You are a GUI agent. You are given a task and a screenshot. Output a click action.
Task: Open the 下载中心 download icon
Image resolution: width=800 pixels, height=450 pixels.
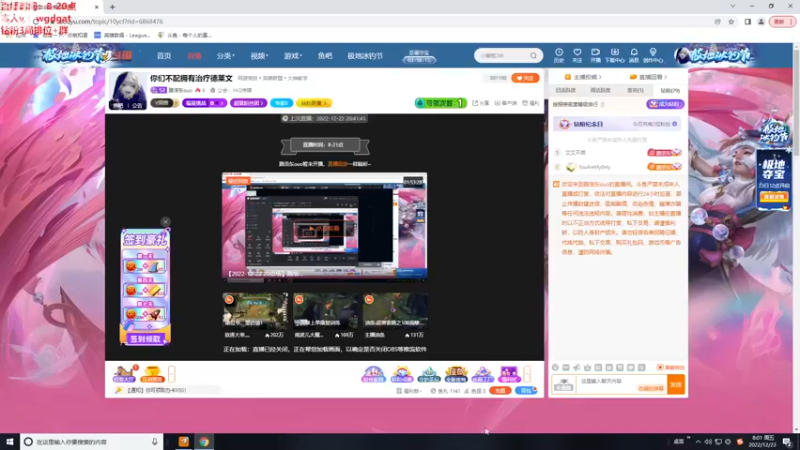(x=614, y=55)
